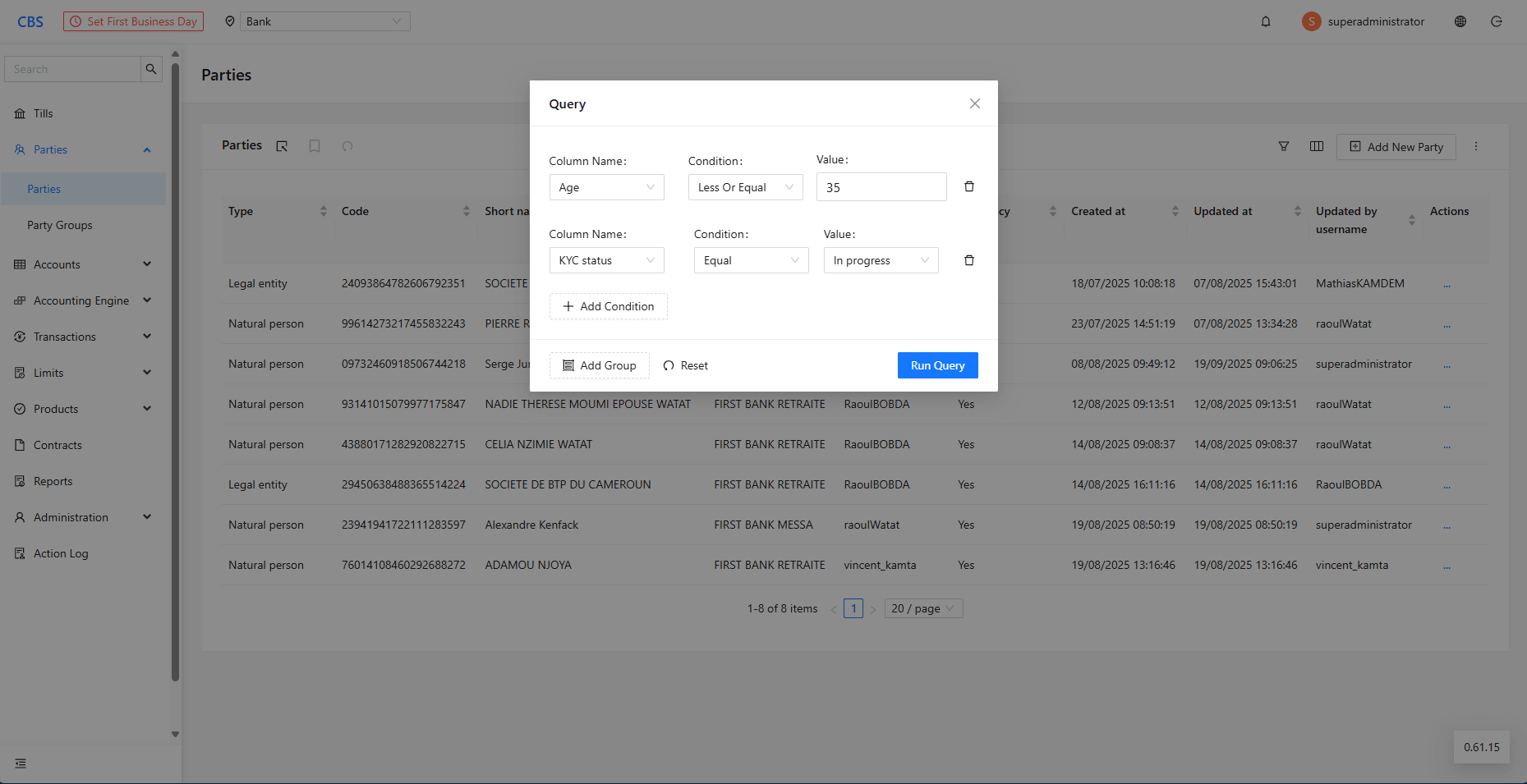The image size is (1527, 784).
Task: Collapse the sidebar menu icon
Action: click(21, 763)
